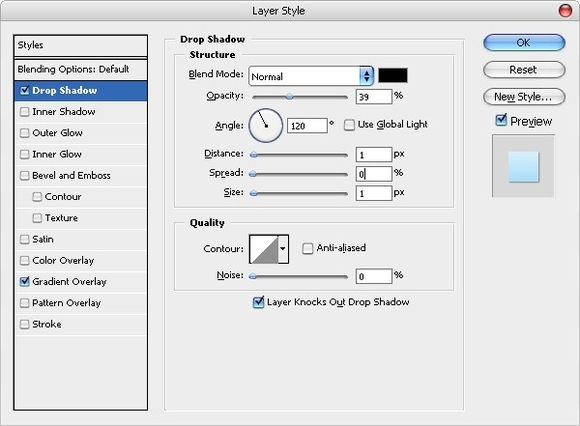
Task: Uncheck Layer Knocks Out Drop Shadow
Action: coord(258,302)
